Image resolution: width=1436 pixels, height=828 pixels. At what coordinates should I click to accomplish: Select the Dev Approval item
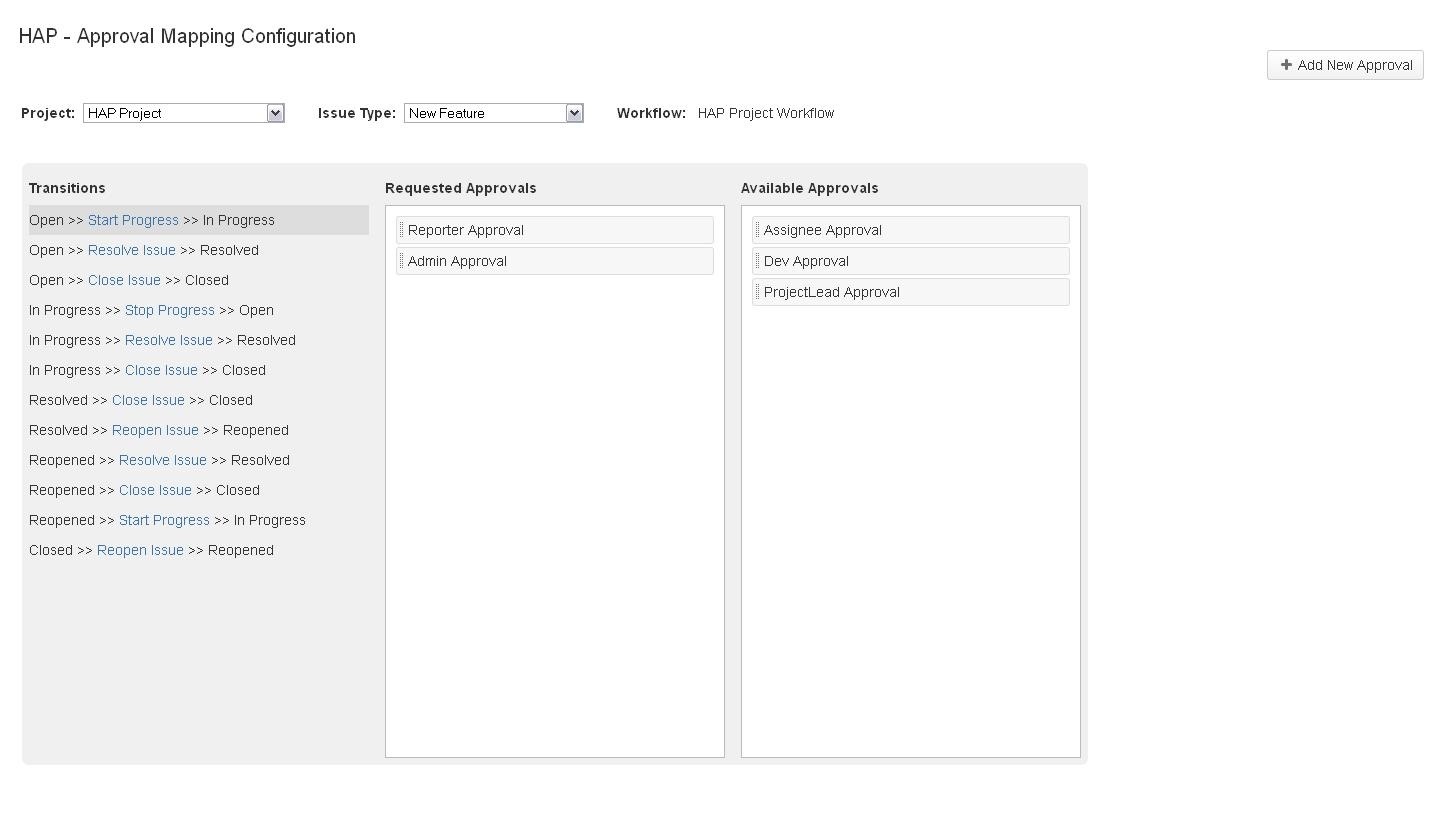click(806, 261)
